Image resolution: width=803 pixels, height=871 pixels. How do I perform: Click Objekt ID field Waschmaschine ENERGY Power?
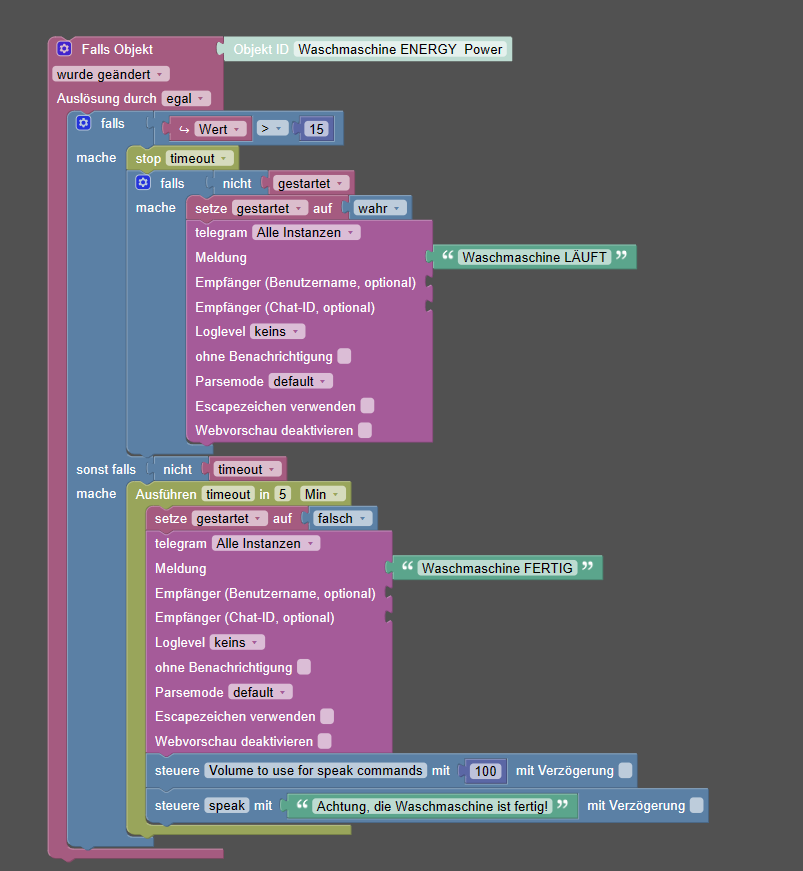[x=400, y=49]
